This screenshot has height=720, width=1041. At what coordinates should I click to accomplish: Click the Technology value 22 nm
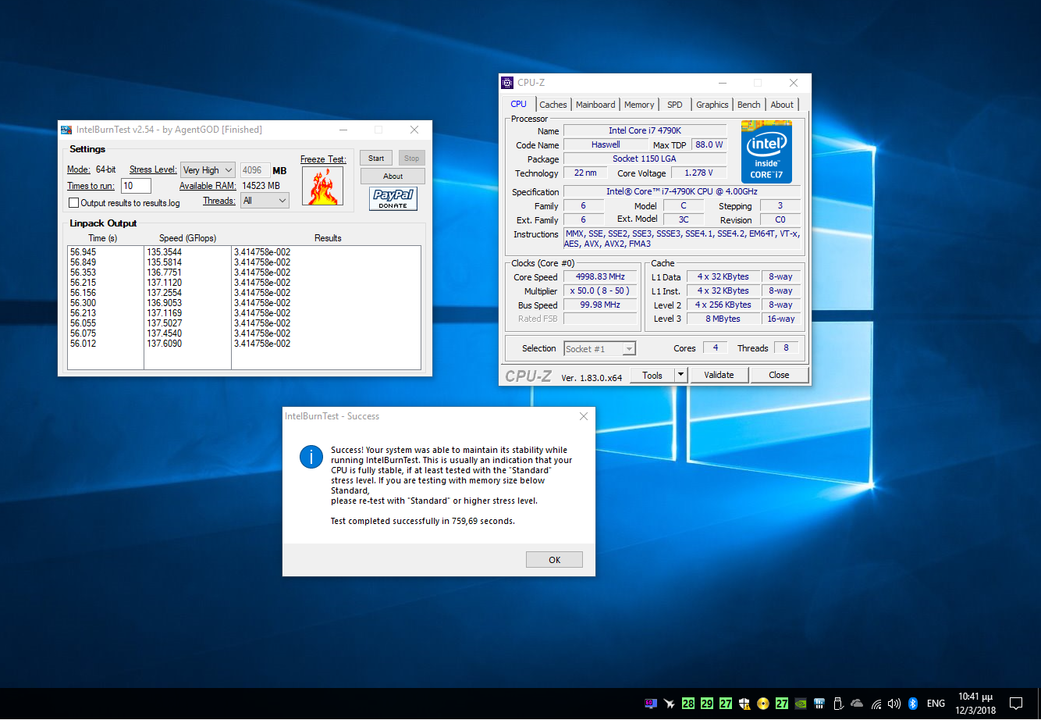click(x=585, y=173)
